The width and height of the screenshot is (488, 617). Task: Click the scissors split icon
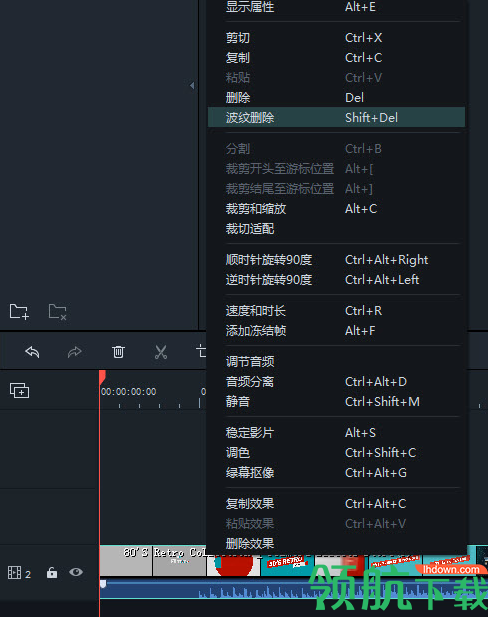tap(161, 352)
